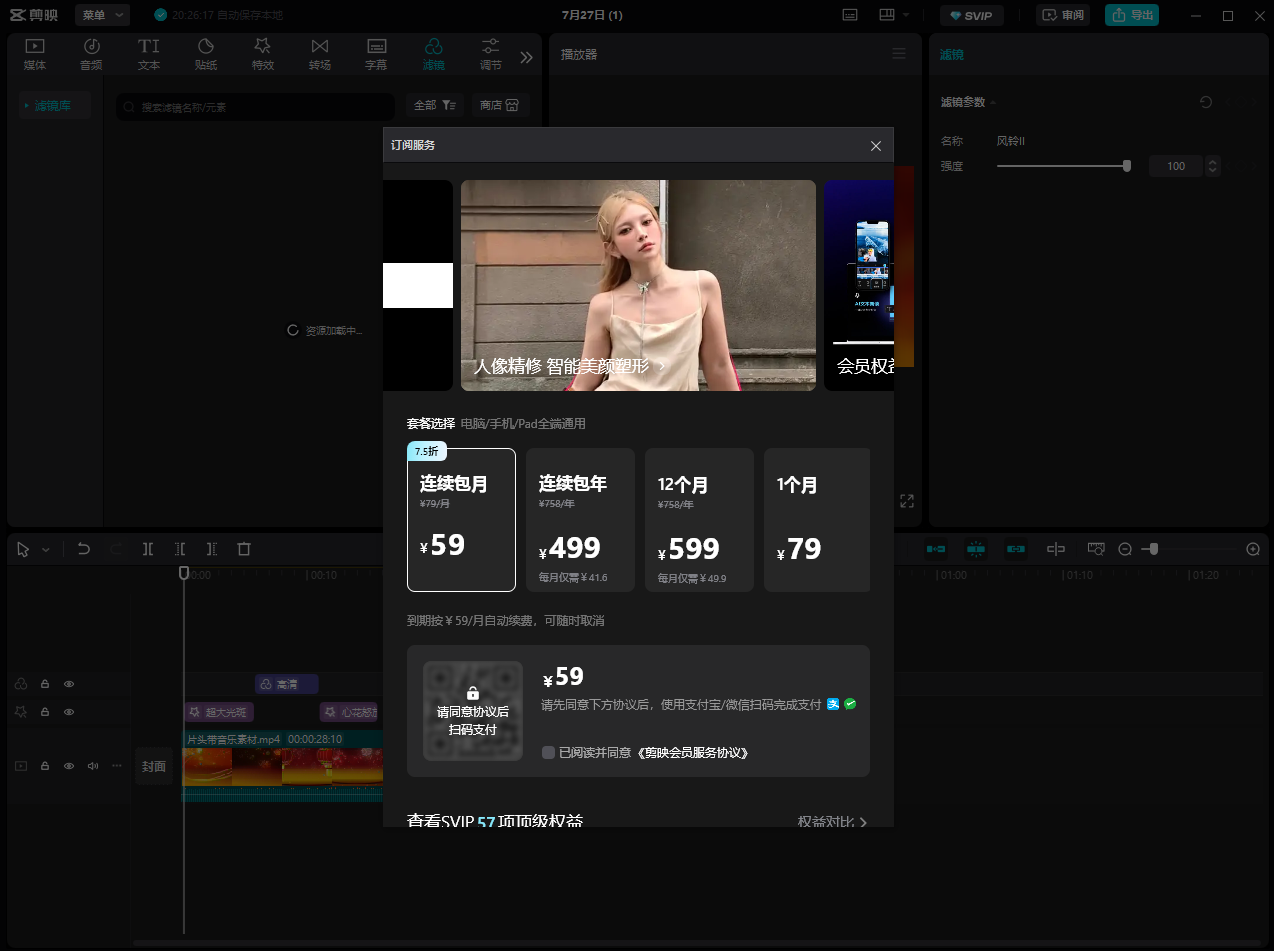Switch to the 文本 text tab
The width and height of the screenshot is (1274, 951).
coord(149,54)
